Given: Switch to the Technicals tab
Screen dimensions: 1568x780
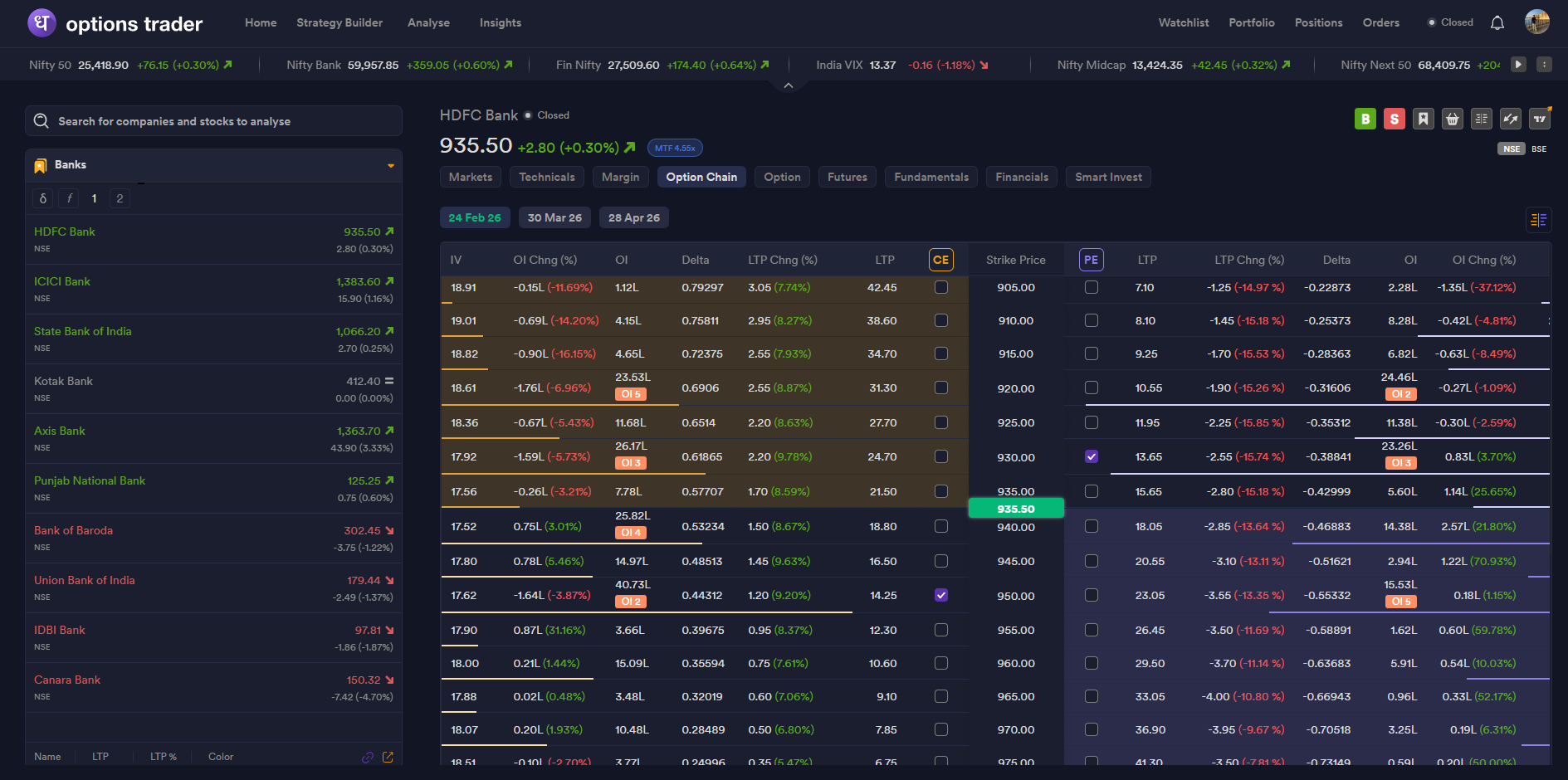Looking at the screenshot, I should coord(546,177).
